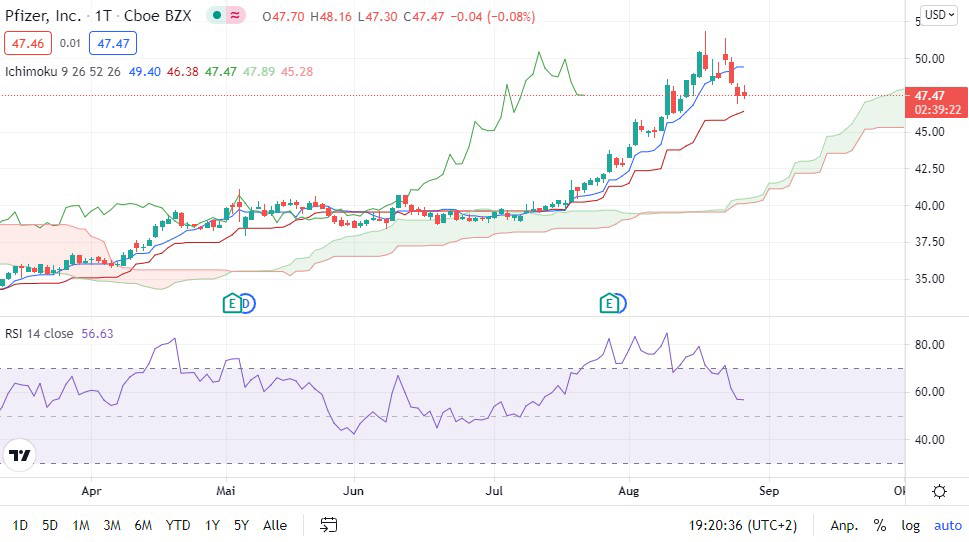Toggle the Anp. adjustment option
Screen dimensions: 969x542
(x=844, y=525)
